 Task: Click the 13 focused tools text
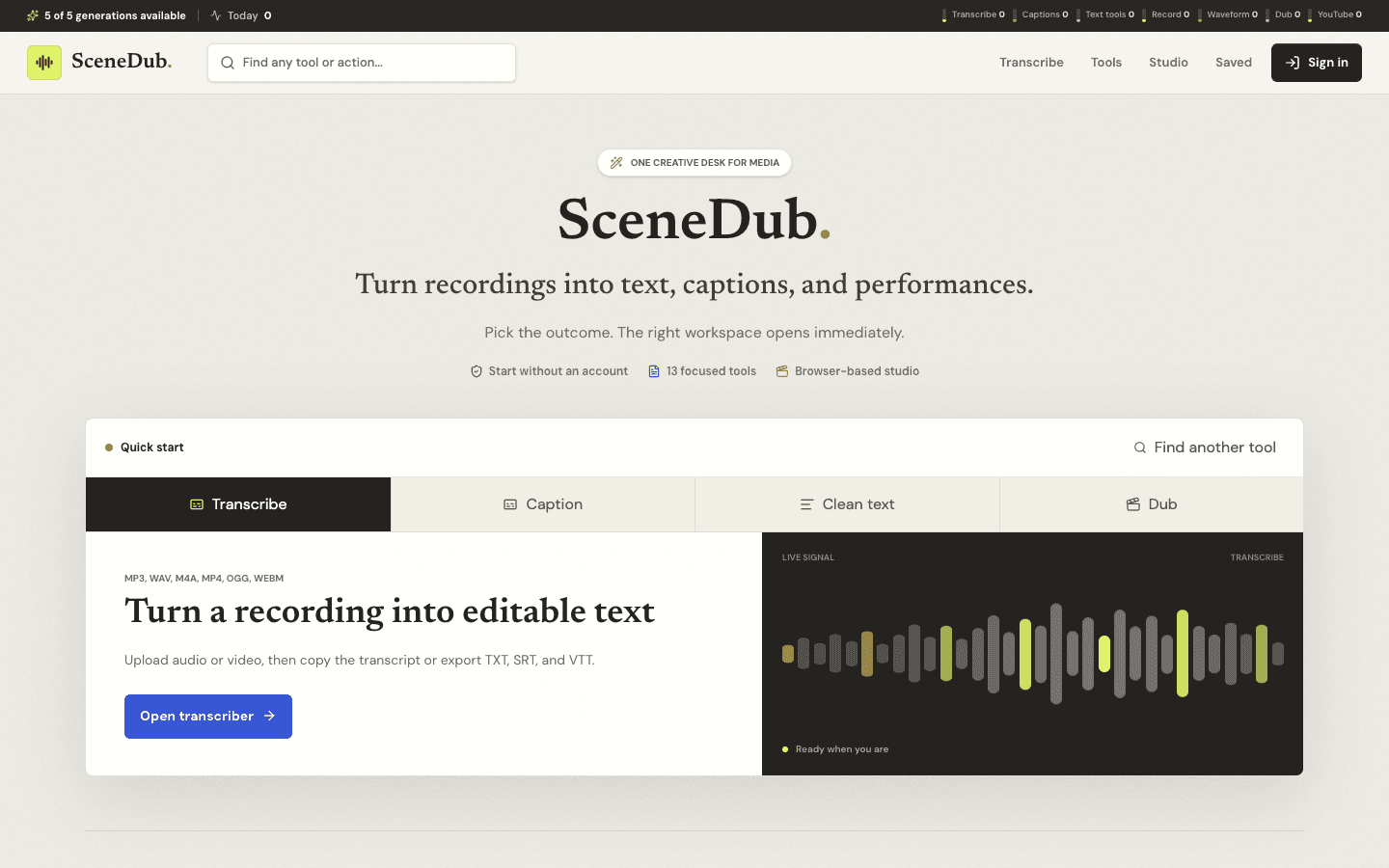(x=711, y=371)
